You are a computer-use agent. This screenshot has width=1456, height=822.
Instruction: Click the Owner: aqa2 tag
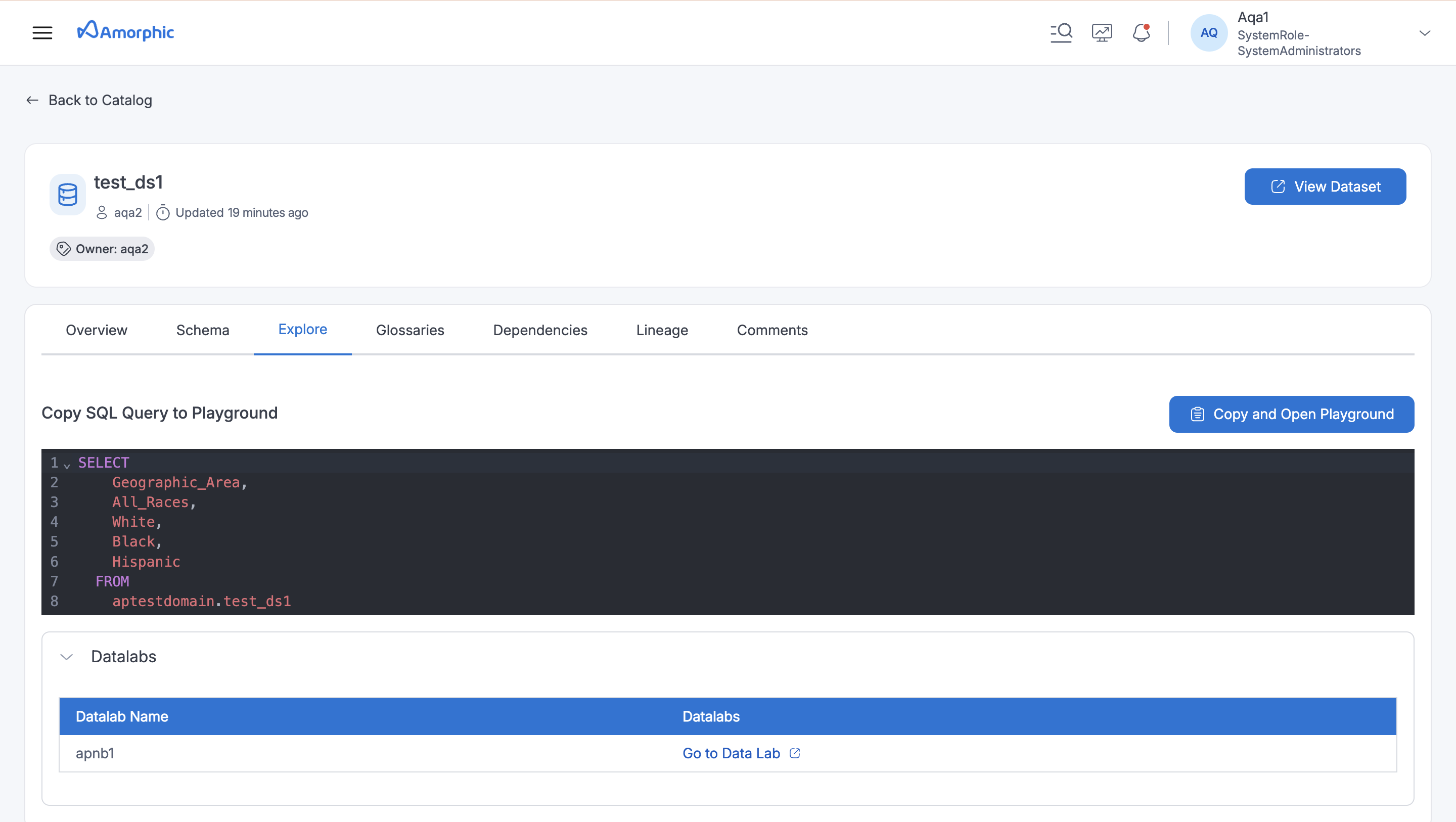102,249
